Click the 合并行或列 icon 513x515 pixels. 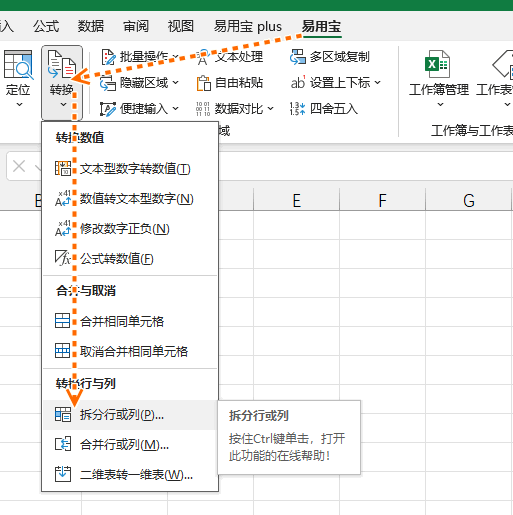[x=63, y=444]
